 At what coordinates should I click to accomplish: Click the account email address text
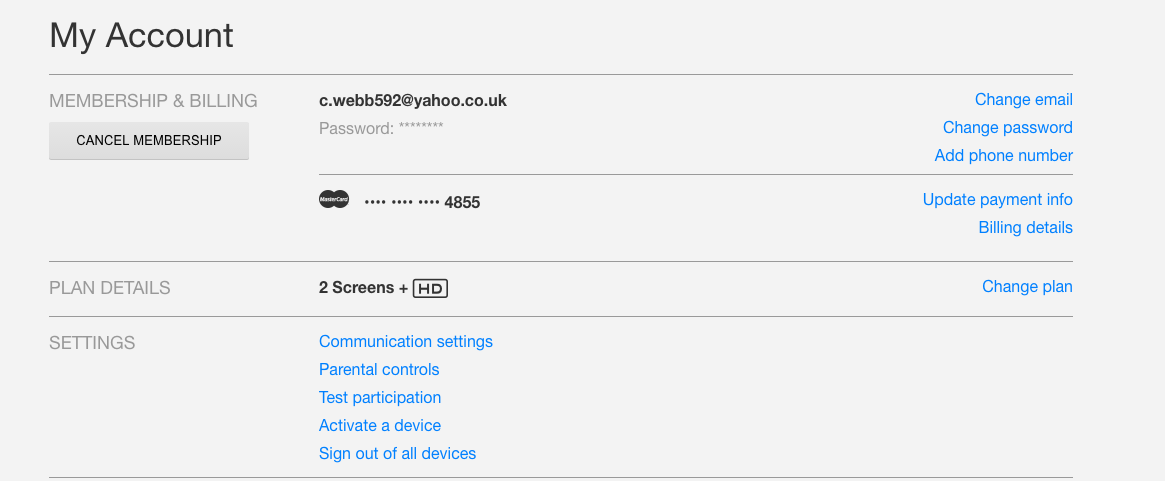point(413,101)
